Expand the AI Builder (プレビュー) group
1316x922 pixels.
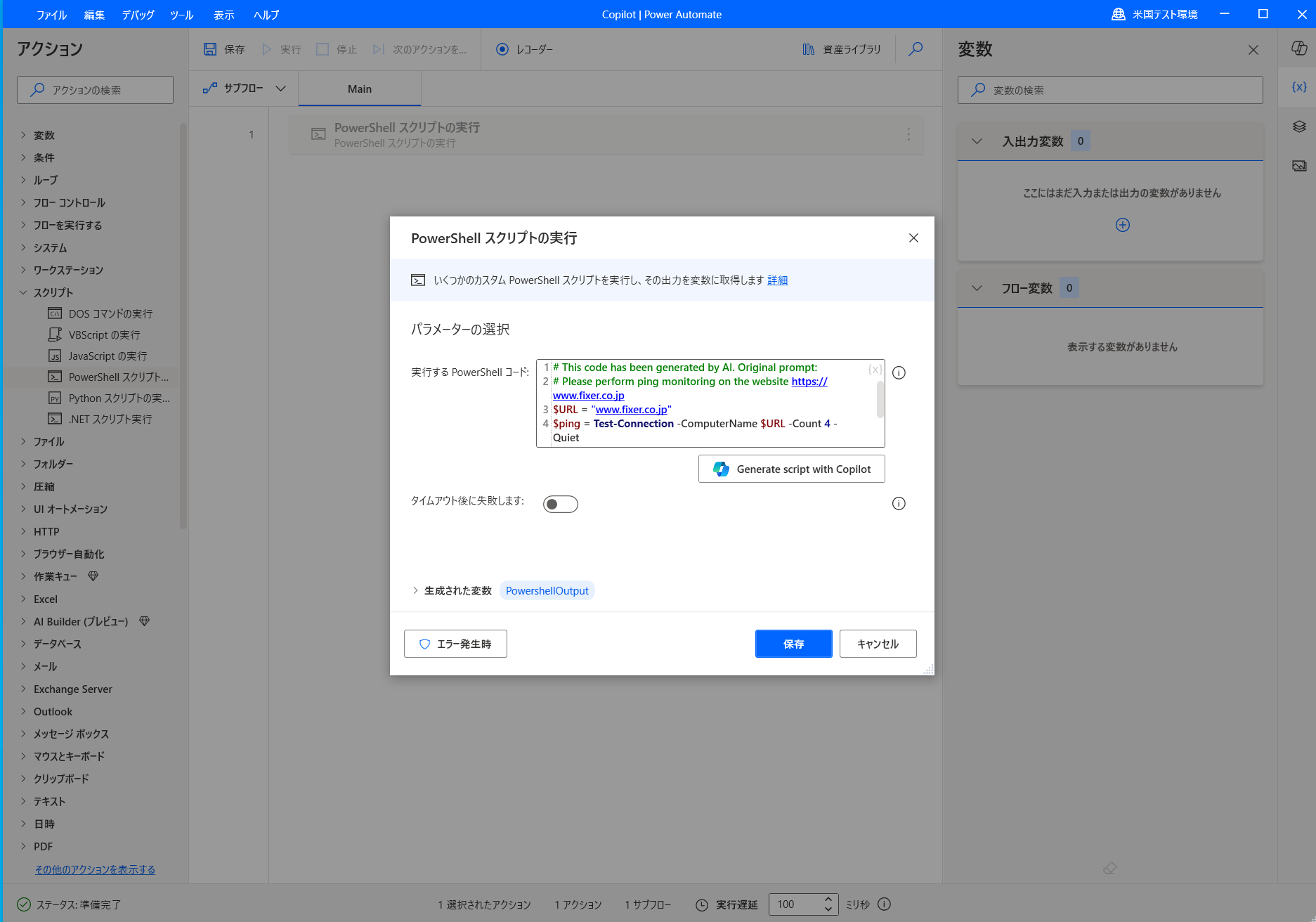click(23, 621)
